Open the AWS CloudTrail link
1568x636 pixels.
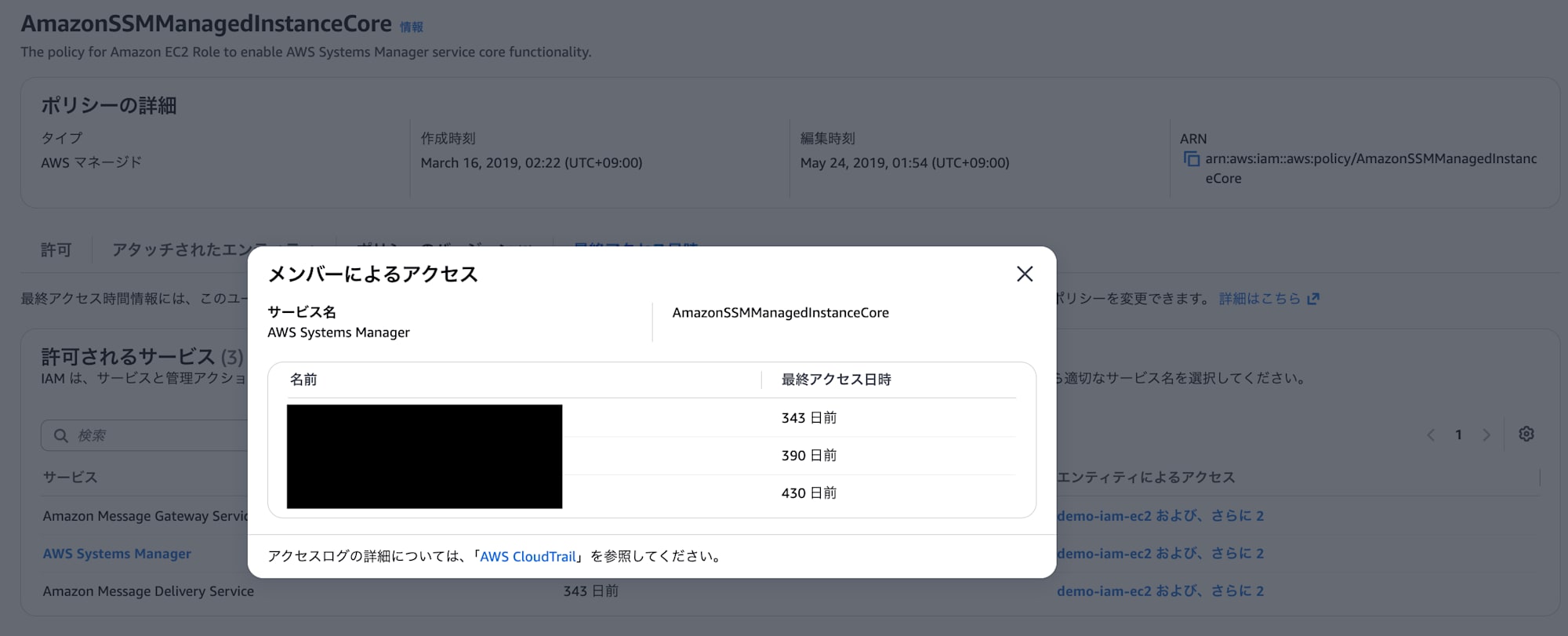coord(528,556)
